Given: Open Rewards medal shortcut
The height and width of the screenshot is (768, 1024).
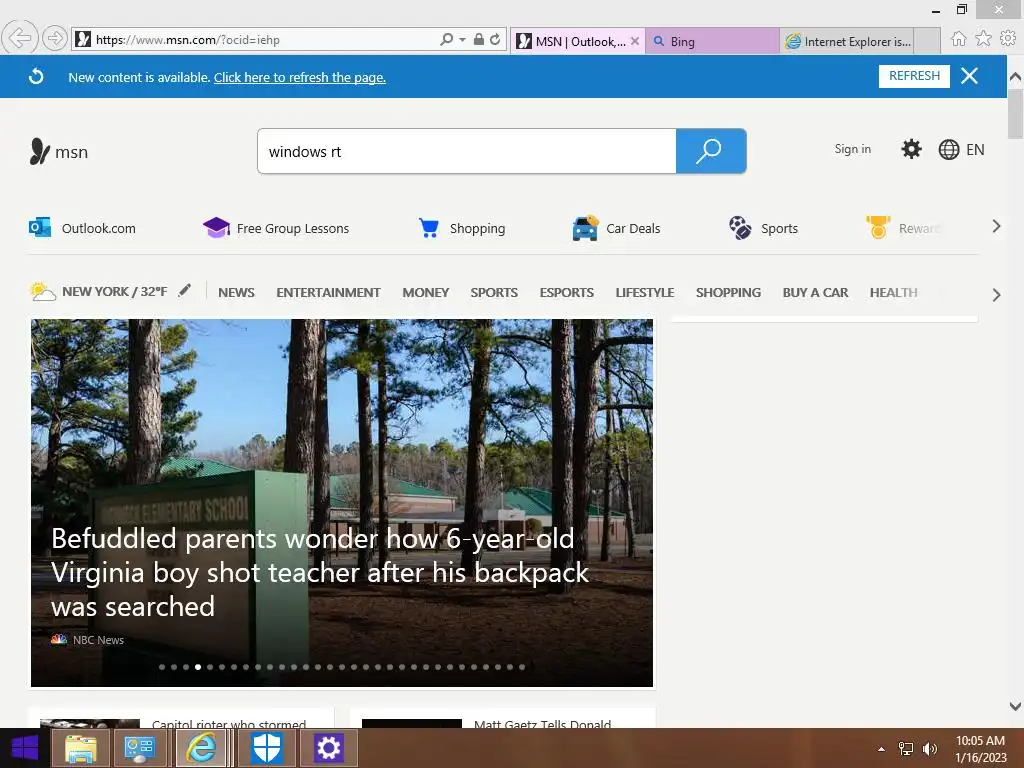Looking at the screenshot, I should click(x=904, y=228).
